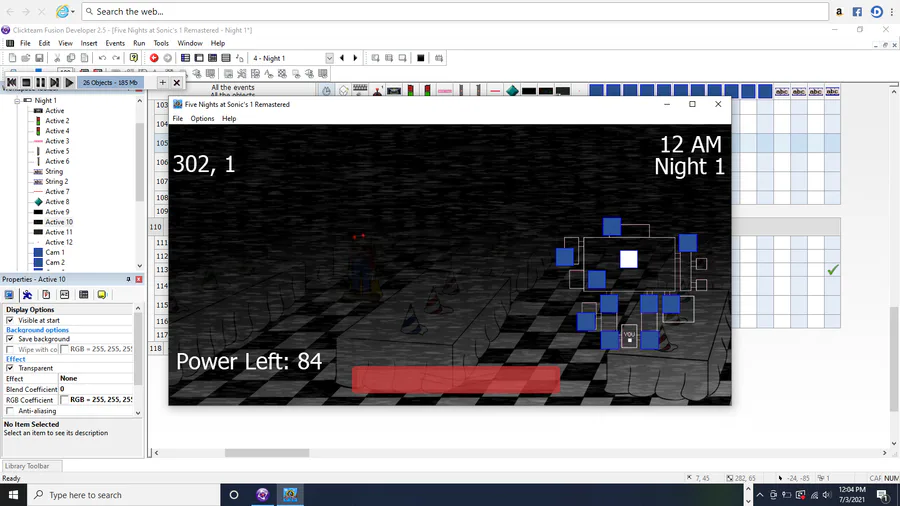The image size is (900, 506).
Task: Toggle the Wipe with color checkbox
Action: pos(10,349)
